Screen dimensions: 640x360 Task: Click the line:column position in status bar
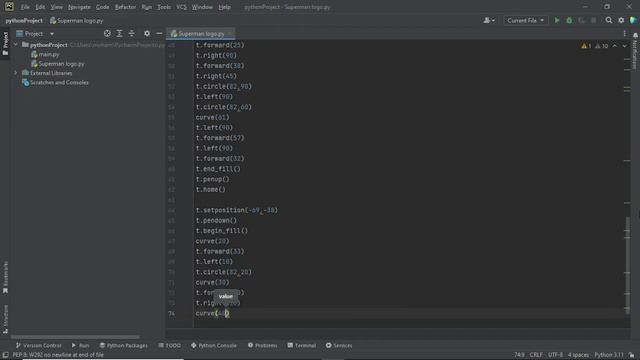519,355
